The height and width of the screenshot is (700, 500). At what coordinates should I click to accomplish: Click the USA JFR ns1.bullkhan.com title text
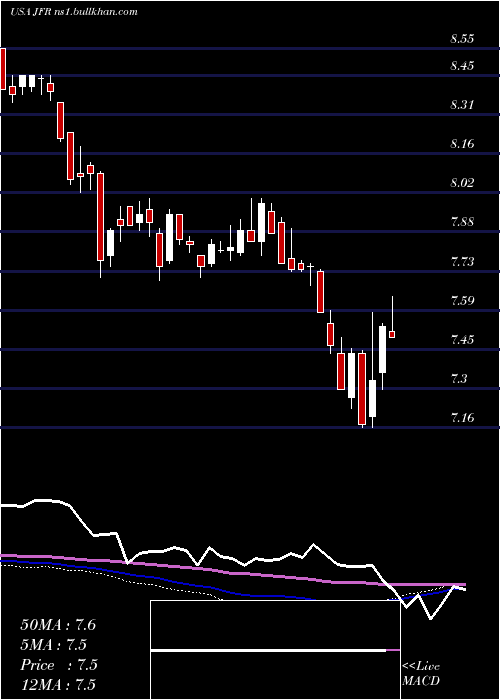pyautogui.click(x=74, y=12)
